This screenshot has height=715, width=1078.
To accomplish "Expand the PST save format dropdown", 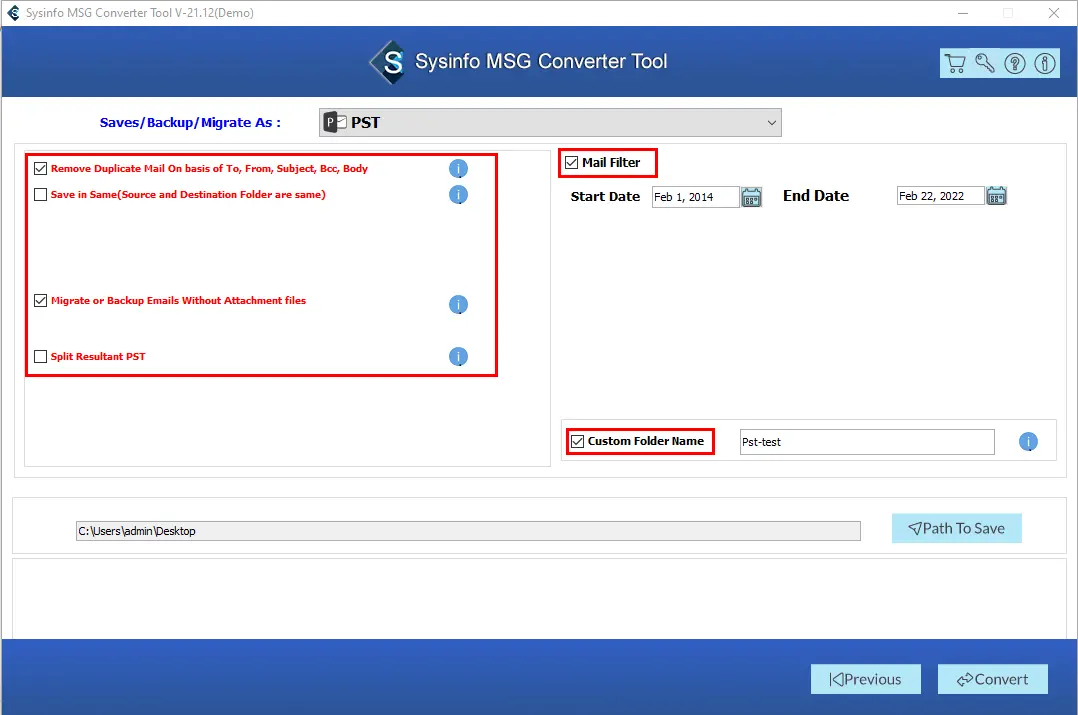I will (550, 123).
